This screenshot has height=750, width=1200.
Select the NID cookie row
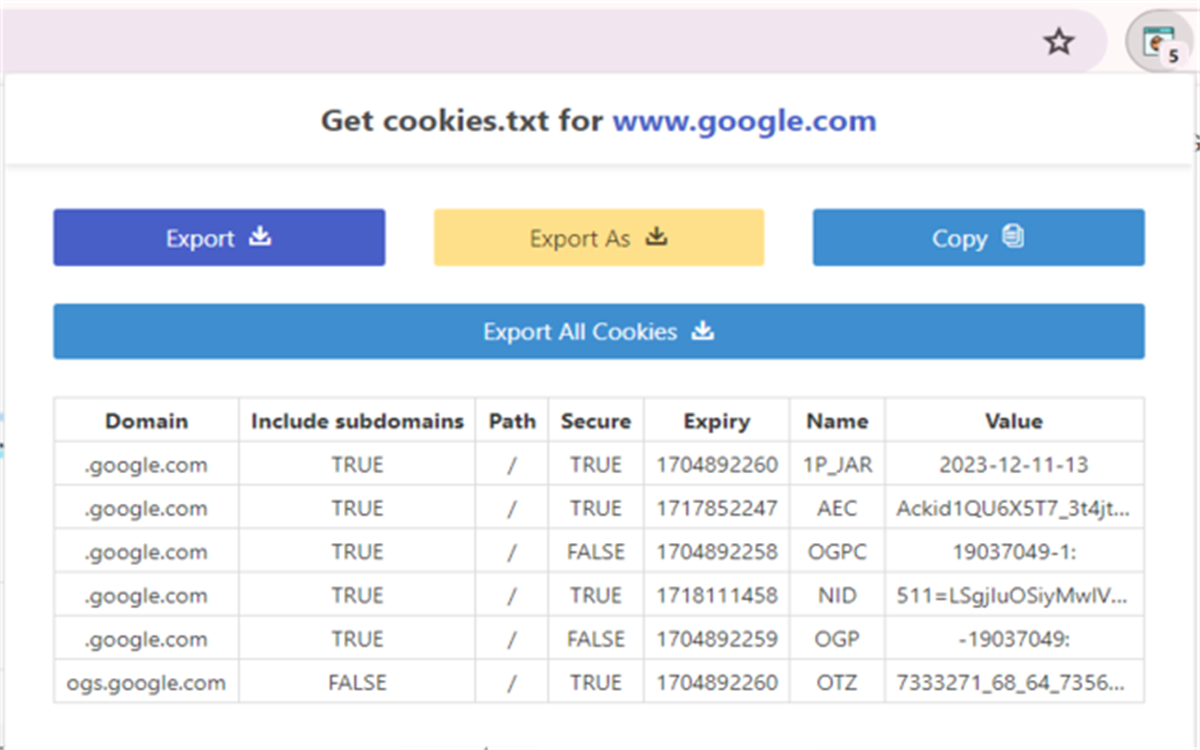point(600,595)
